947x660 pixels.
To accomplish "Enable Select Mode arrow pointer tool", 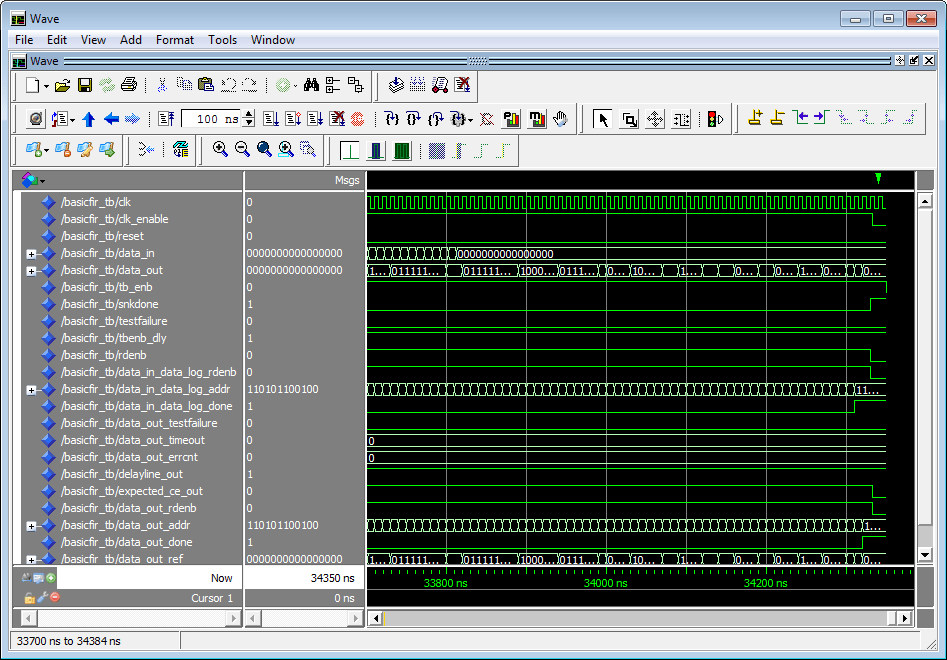I will (x=603, y=119).
